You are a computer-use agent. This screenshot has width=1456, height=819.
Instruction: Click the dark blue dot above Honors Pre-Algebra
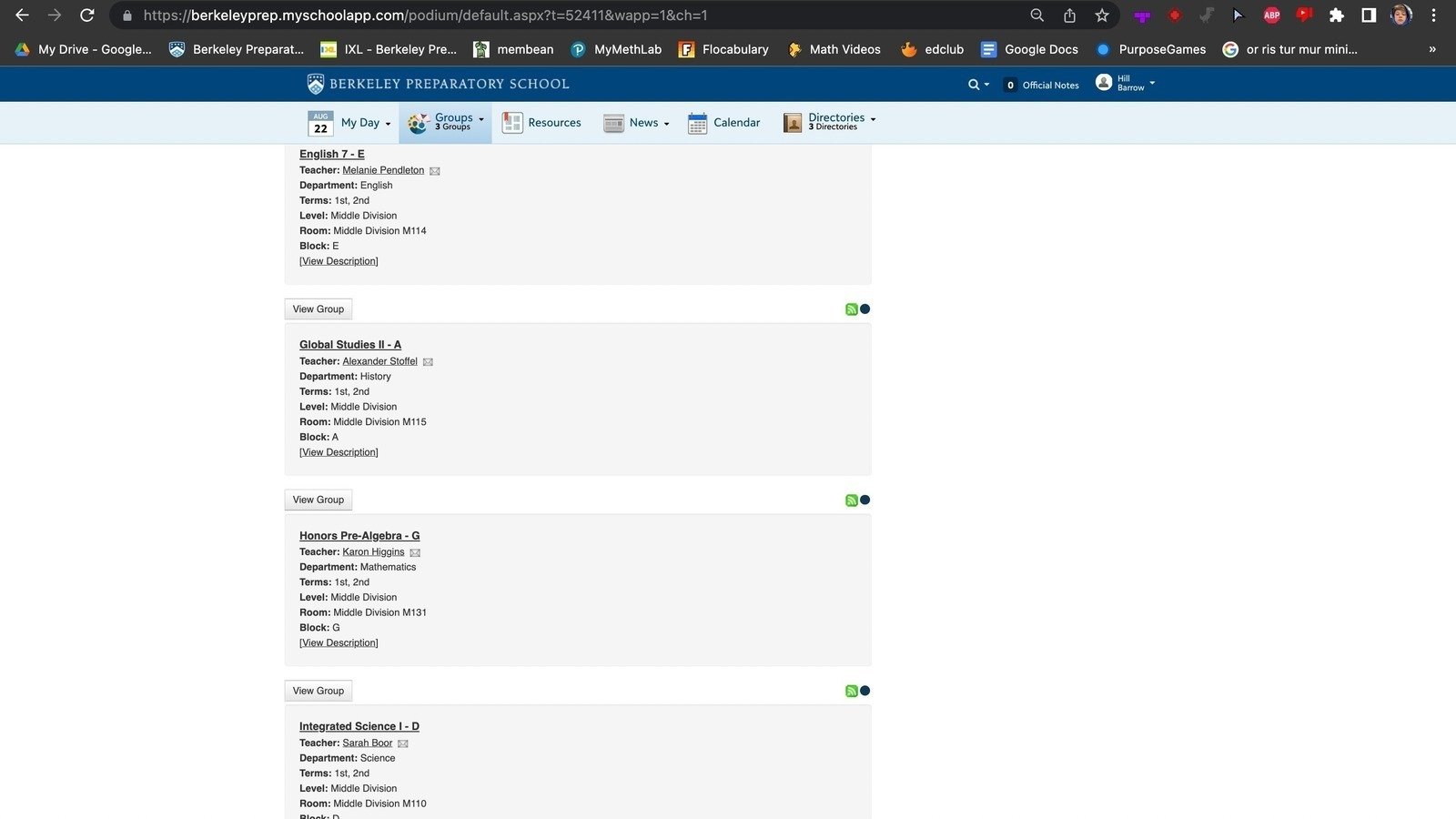(x=865, y=500)
